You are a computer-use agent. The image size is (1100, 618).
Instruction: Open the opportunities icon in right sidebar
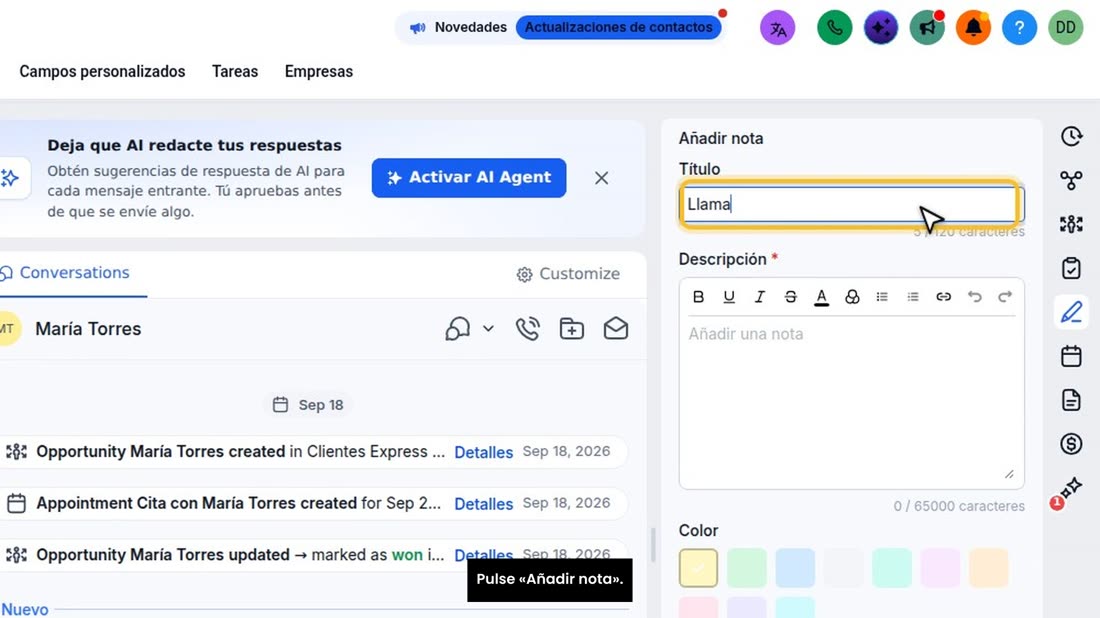pos(1071,224)
